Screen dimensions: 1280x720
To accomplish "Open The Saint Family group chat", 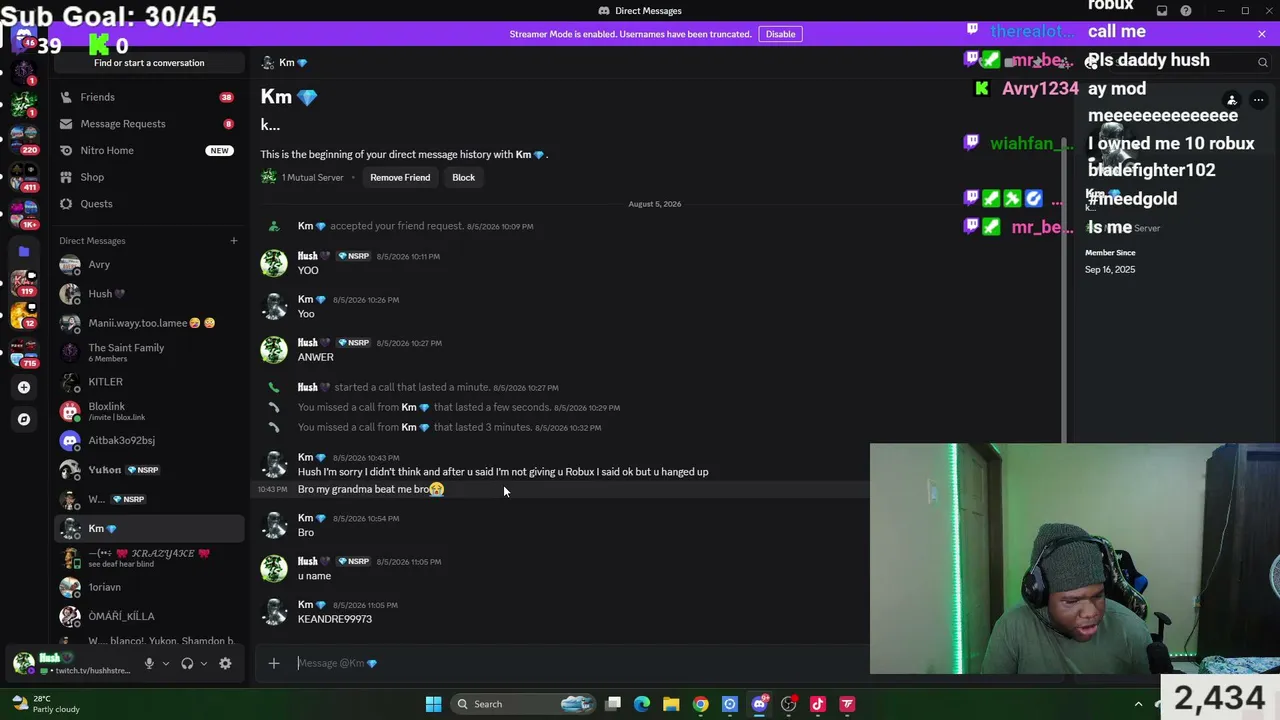I will [148, 352].
